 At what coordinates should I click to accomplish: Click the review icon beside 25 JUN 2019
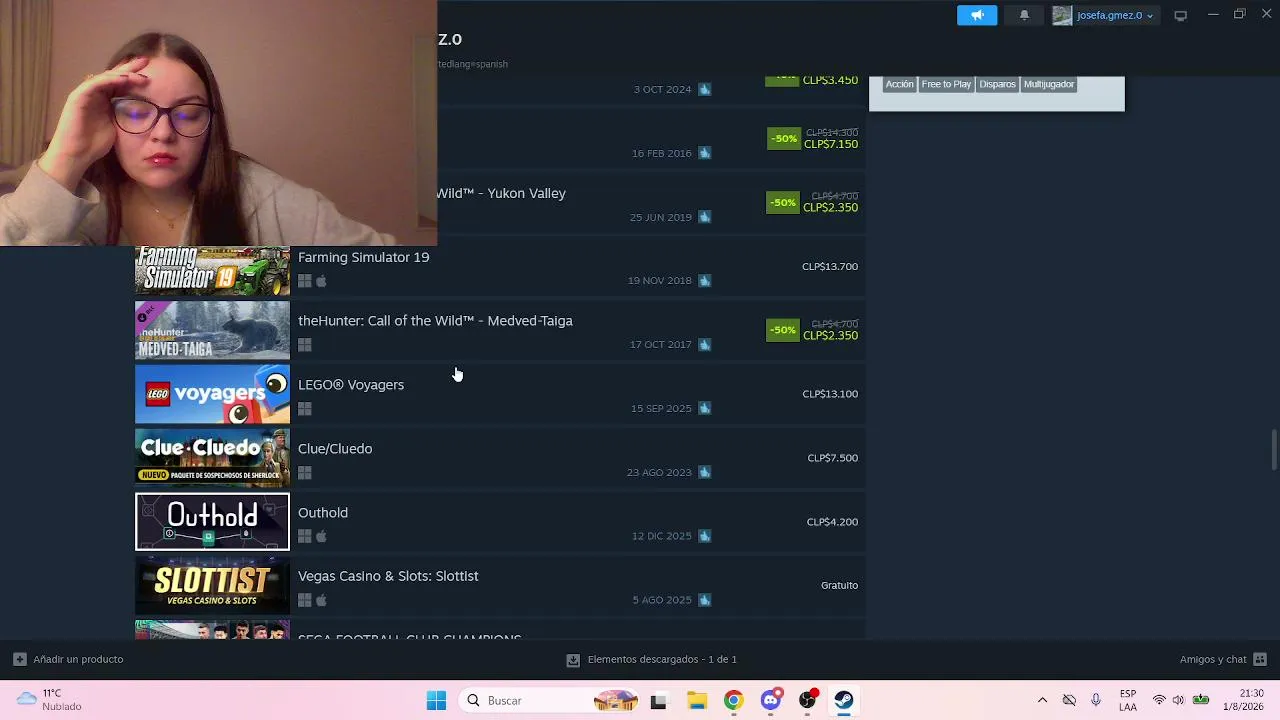point(705,217)
